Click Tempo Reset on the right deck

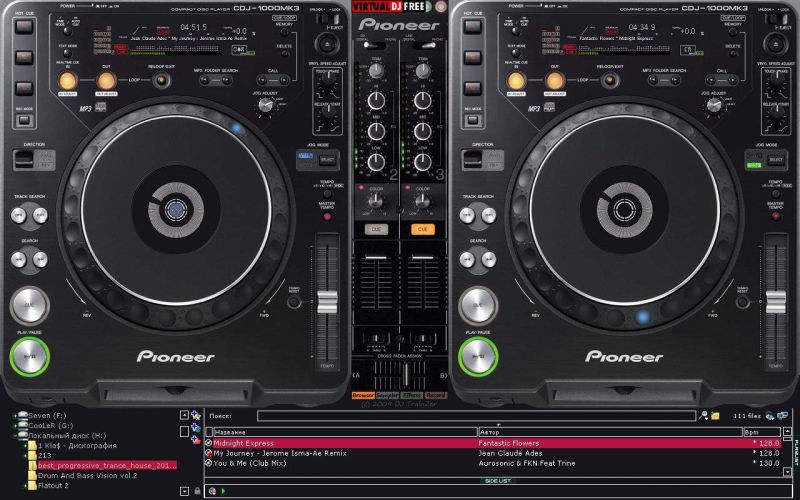tap(741, 301)
